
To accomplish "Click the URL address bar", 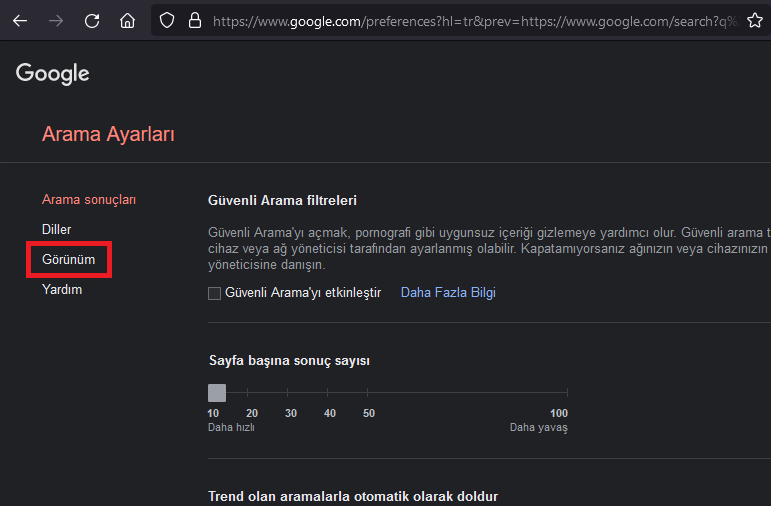I will [x=470, y=20].
